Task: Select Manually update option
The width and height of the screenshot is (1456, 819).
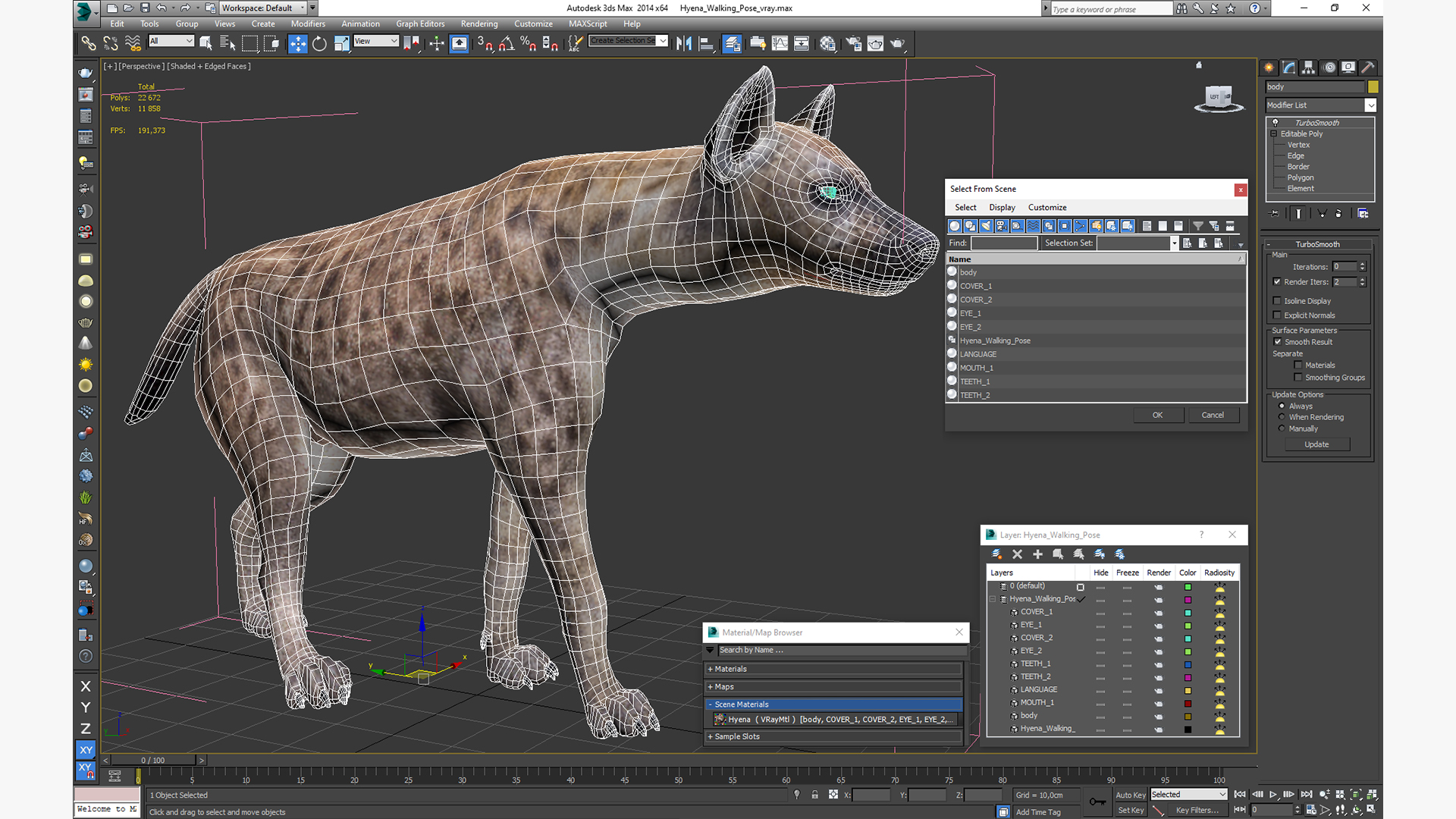Action: click(1282, 428)
